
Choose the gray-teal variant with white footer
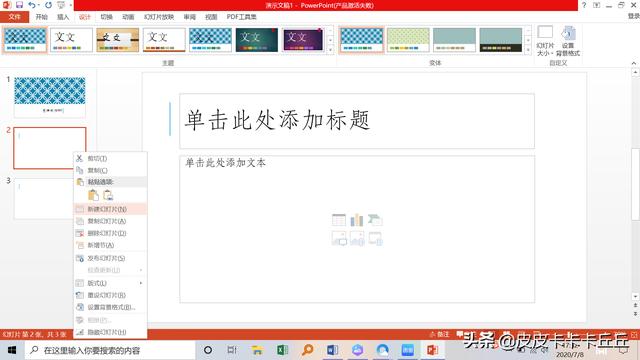(454, 40)
